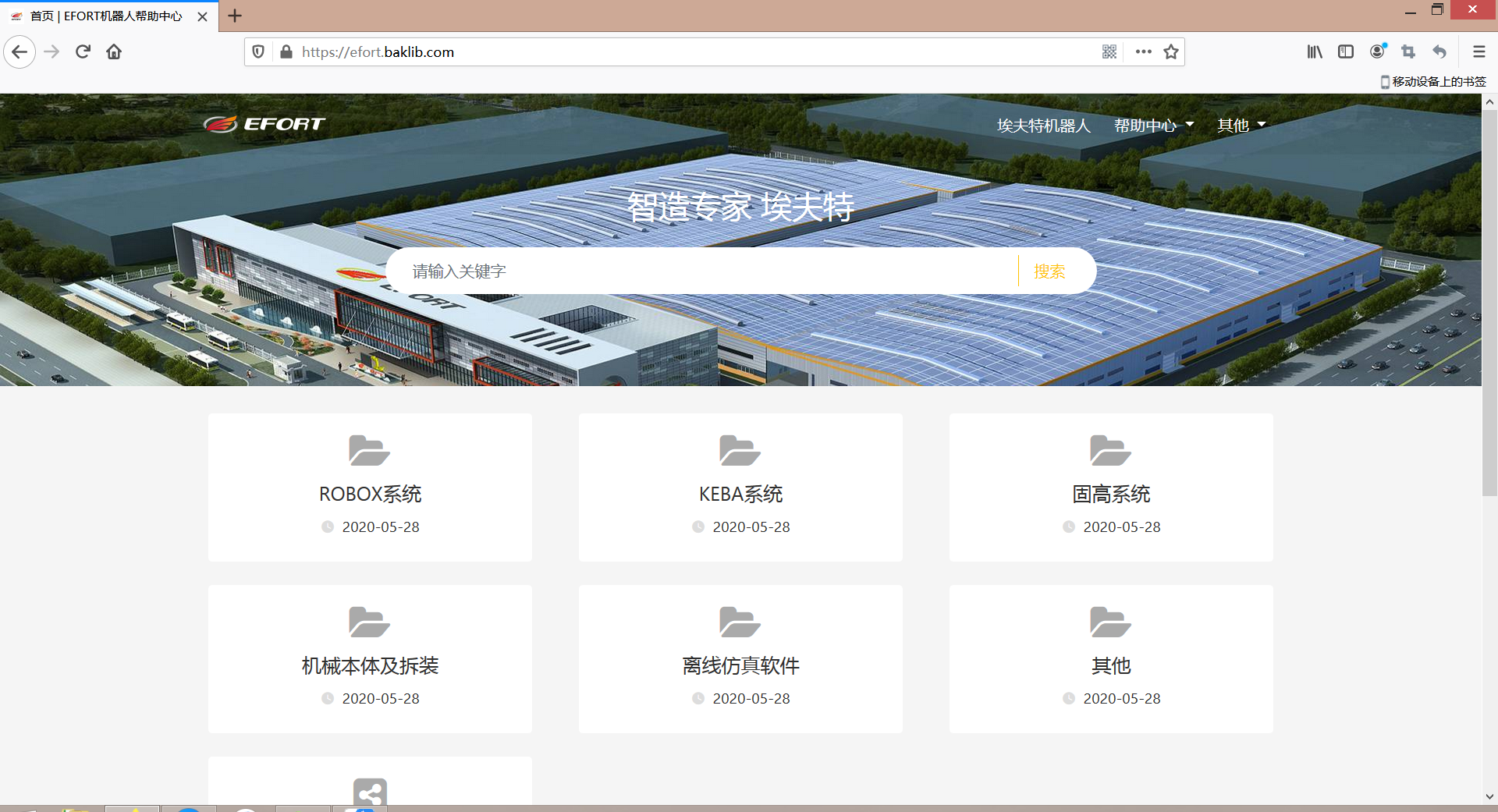Open 移动设备上的书签 bookmarks folder

click(1433, 82)
